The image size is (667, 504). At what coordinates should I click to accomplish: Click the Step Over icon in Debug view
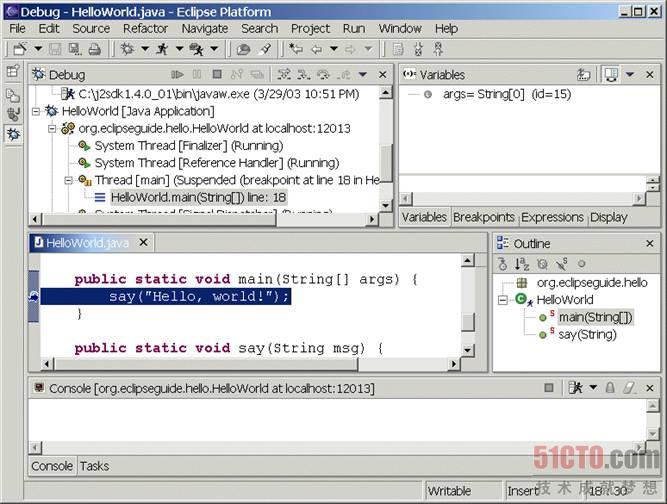pos(323,75)
